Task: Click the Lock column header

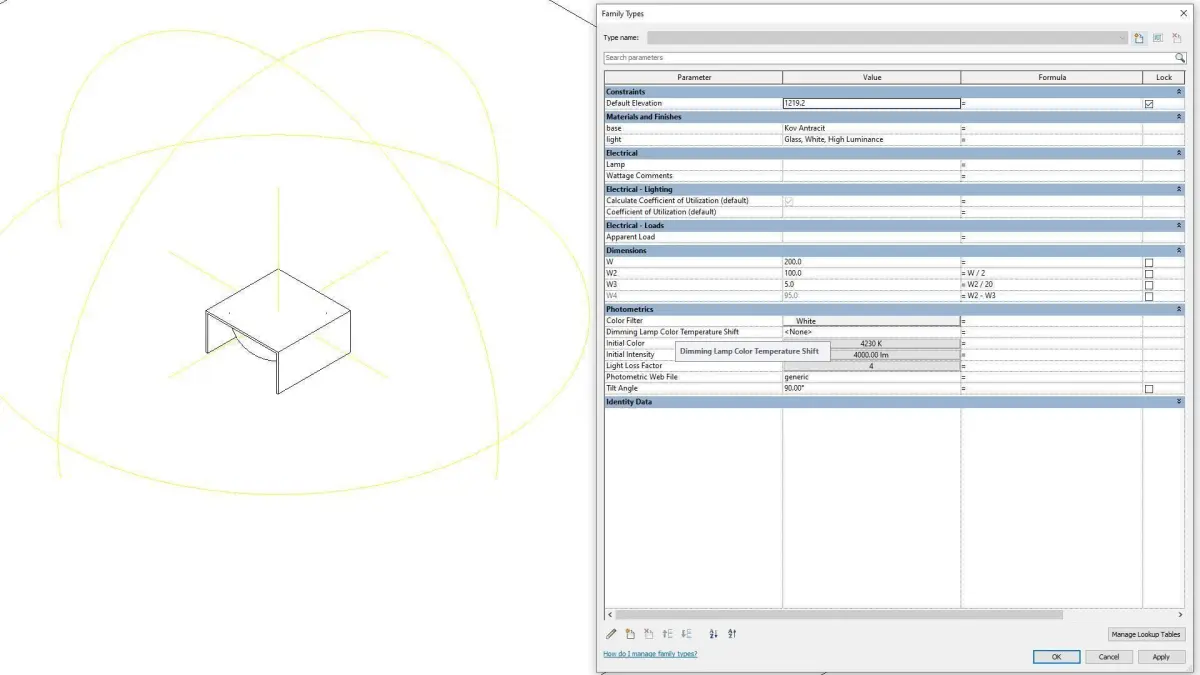Action: click(x=1164, y=77)
